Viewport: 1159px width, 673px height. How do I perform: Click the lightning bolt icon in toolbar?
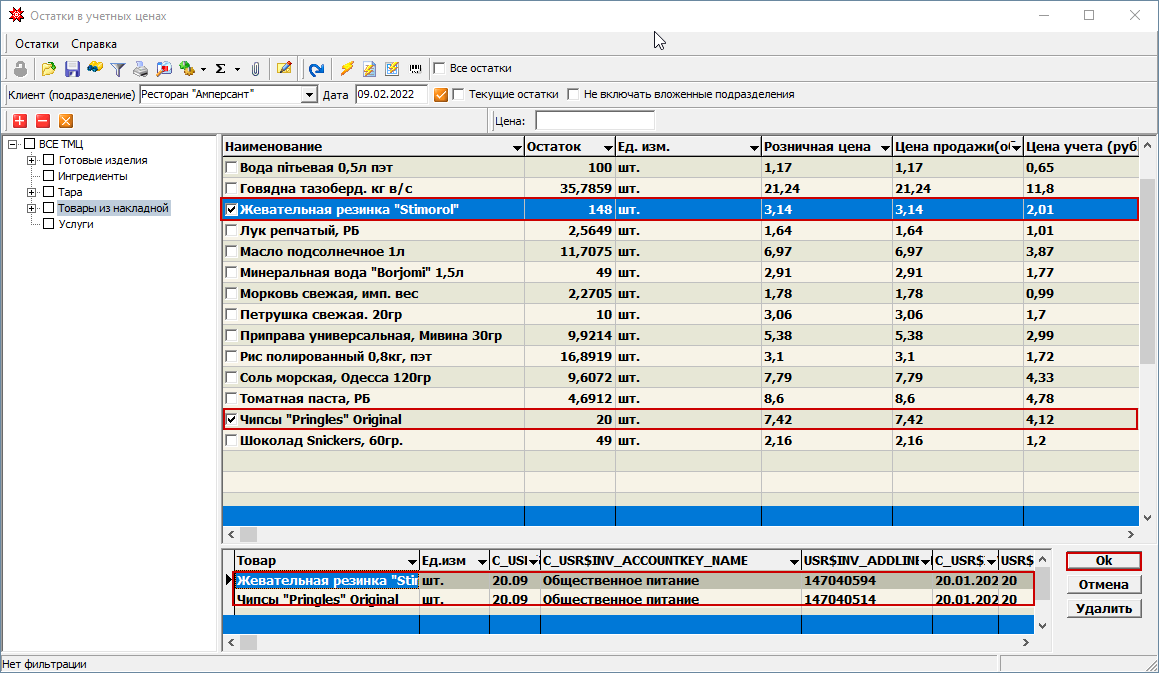coord(347,69)
